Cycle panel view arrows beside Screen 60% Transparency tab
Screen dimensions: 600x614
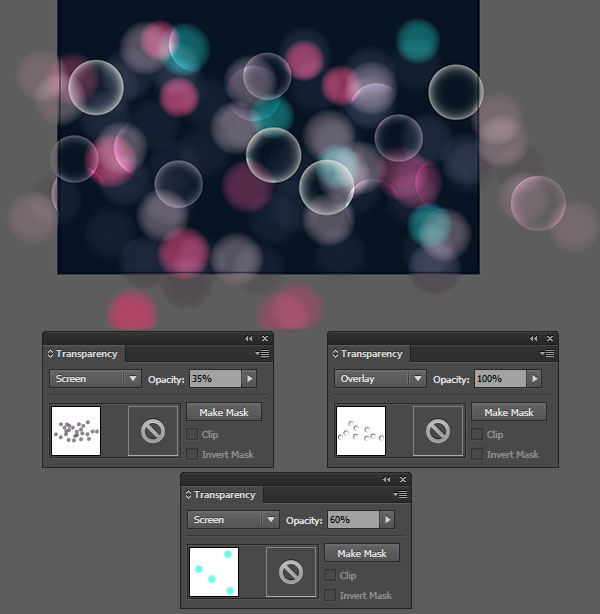188,495
